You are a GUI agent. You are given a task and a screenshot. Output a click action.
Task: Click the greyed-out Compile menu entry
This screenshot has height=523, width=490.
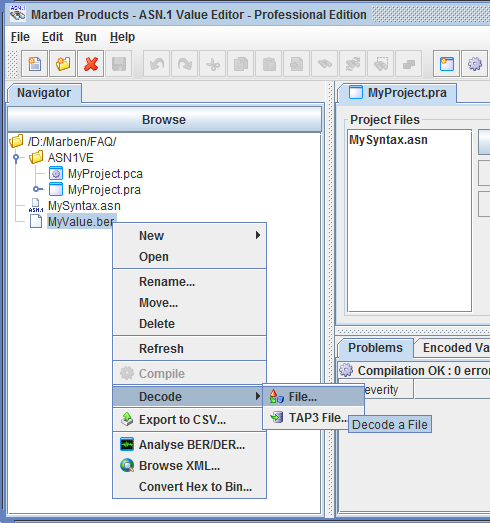point(189,373)
